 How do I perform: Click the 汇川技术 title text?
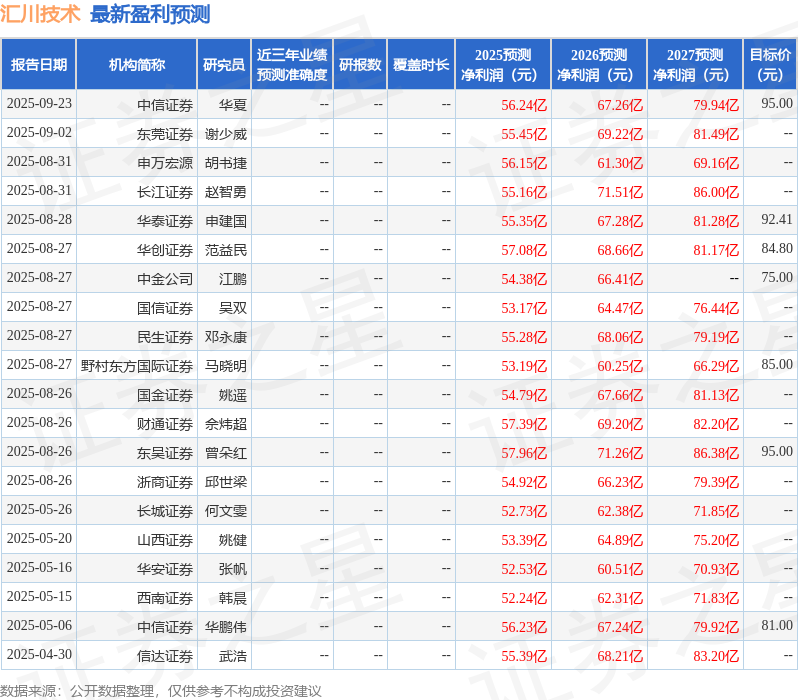coord(40,14)
